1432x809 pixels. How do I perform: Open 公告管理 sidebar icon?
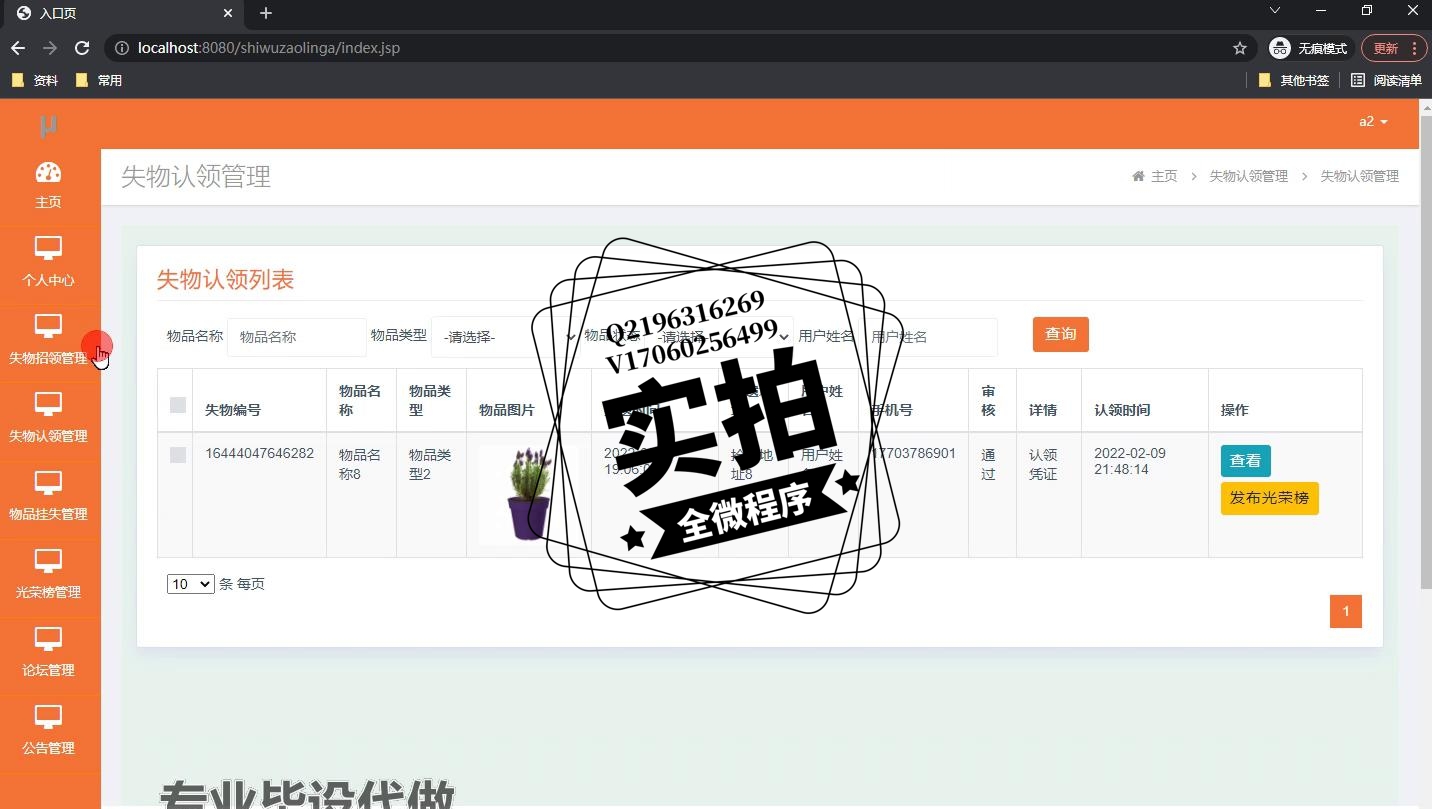click(48, 716)
